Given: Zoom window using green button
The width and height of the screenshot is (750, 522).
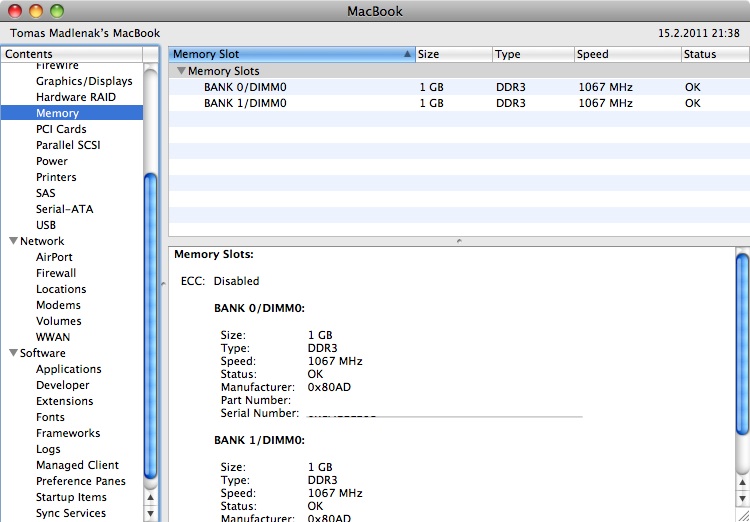Looking at the screenshot, I should (x=57, y=11).
